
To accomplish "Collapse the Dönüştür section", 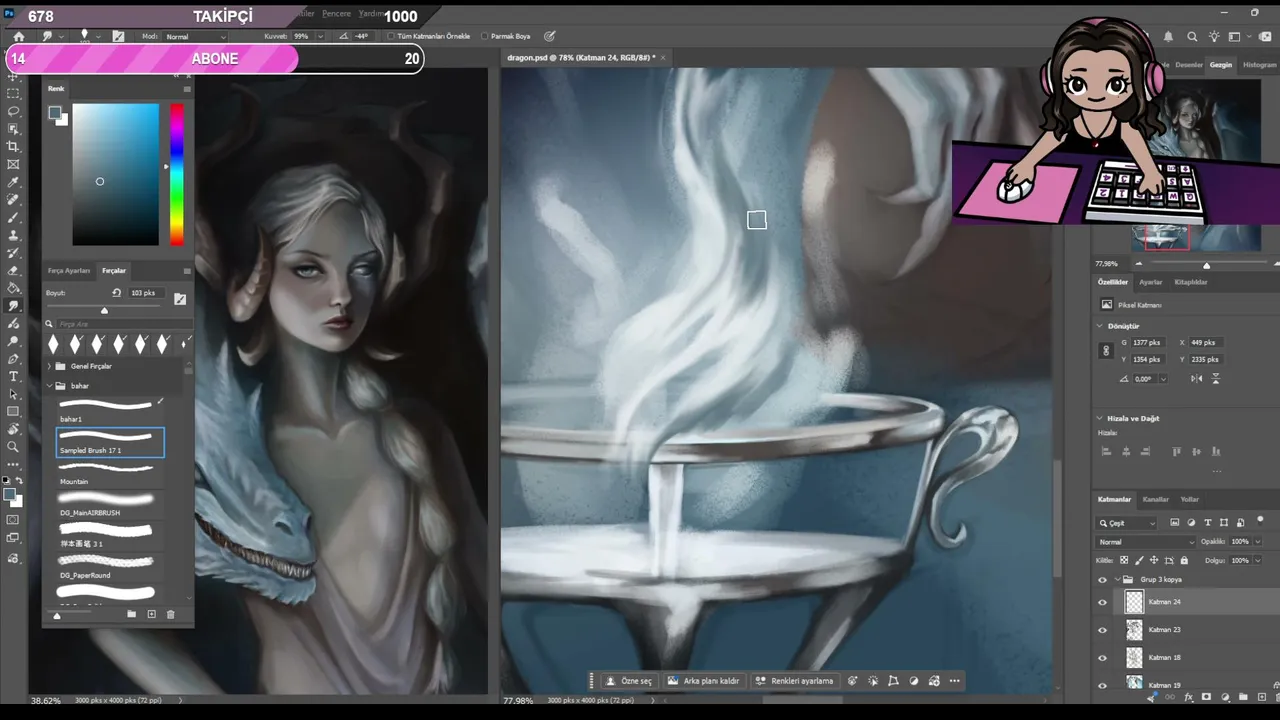I will click(1101, 326).
